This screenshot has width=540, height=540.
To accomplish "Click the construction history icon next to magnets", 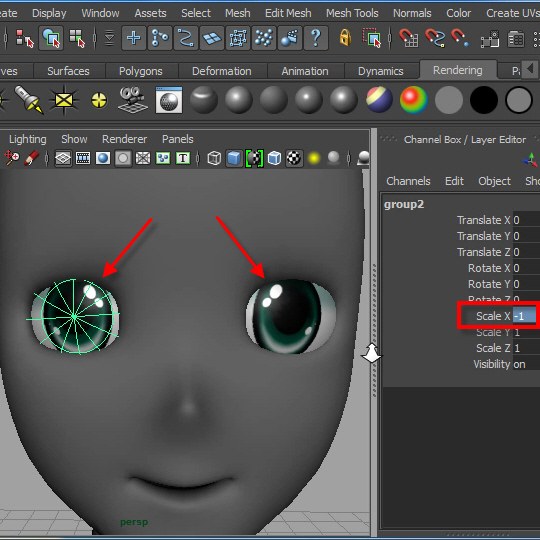I will (490, 39).
